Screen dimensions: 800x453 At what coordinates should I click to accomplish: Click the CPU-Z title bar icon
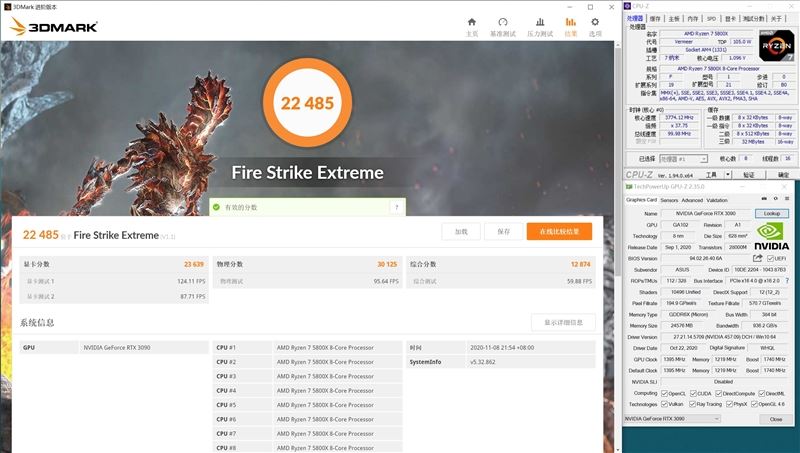pyautogui.click(x=628, y=6)
